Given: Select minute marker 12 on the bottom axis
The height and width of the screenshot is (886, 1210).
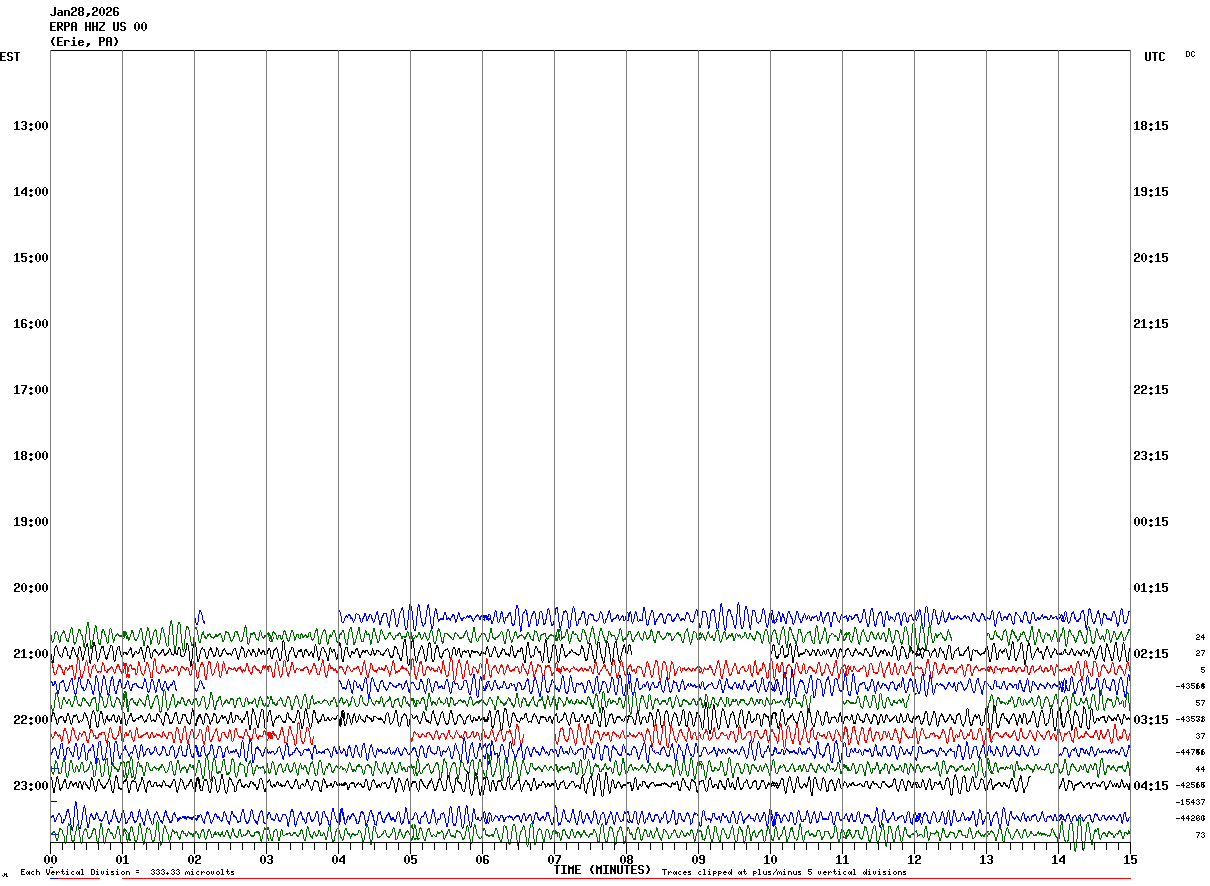Looking at the screenshot, I should tap(914, 860).
